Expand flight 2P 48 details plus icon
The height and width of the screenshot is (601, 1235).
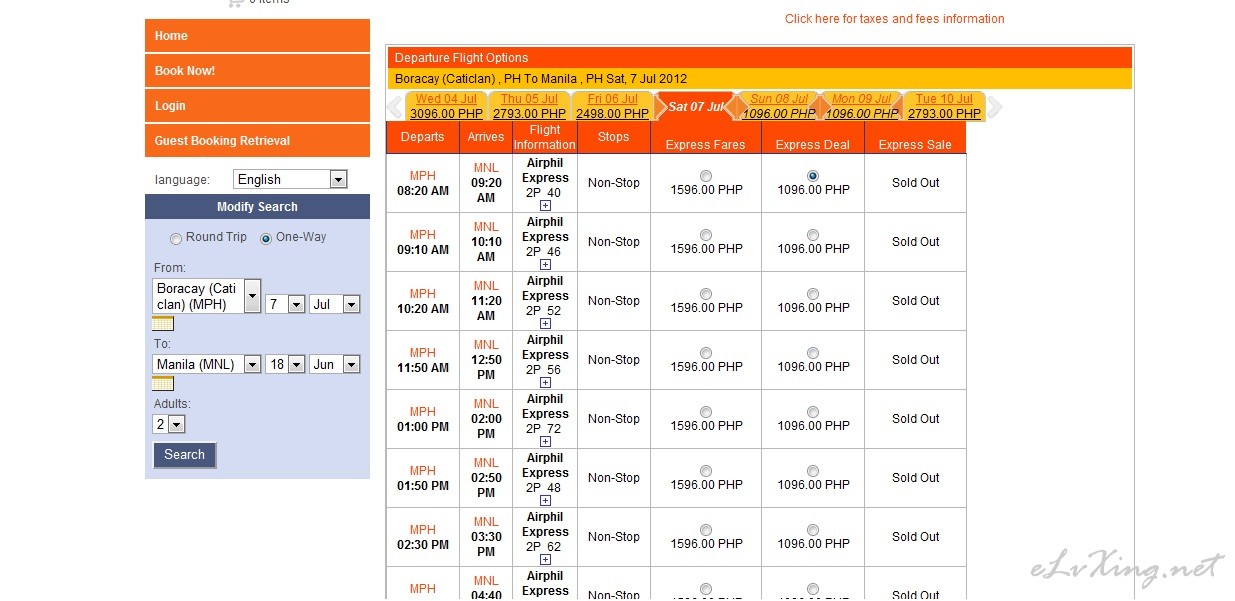(x=545, y=501)
